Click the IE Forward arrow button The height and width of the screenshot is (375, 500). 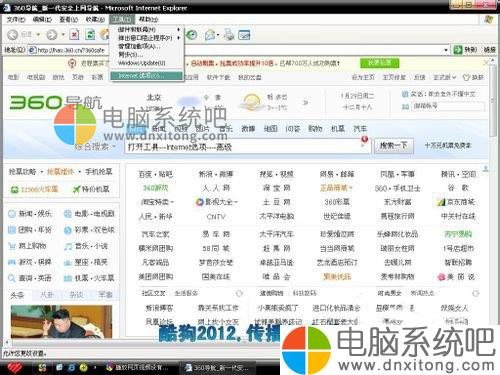click(x=52, y=35)
